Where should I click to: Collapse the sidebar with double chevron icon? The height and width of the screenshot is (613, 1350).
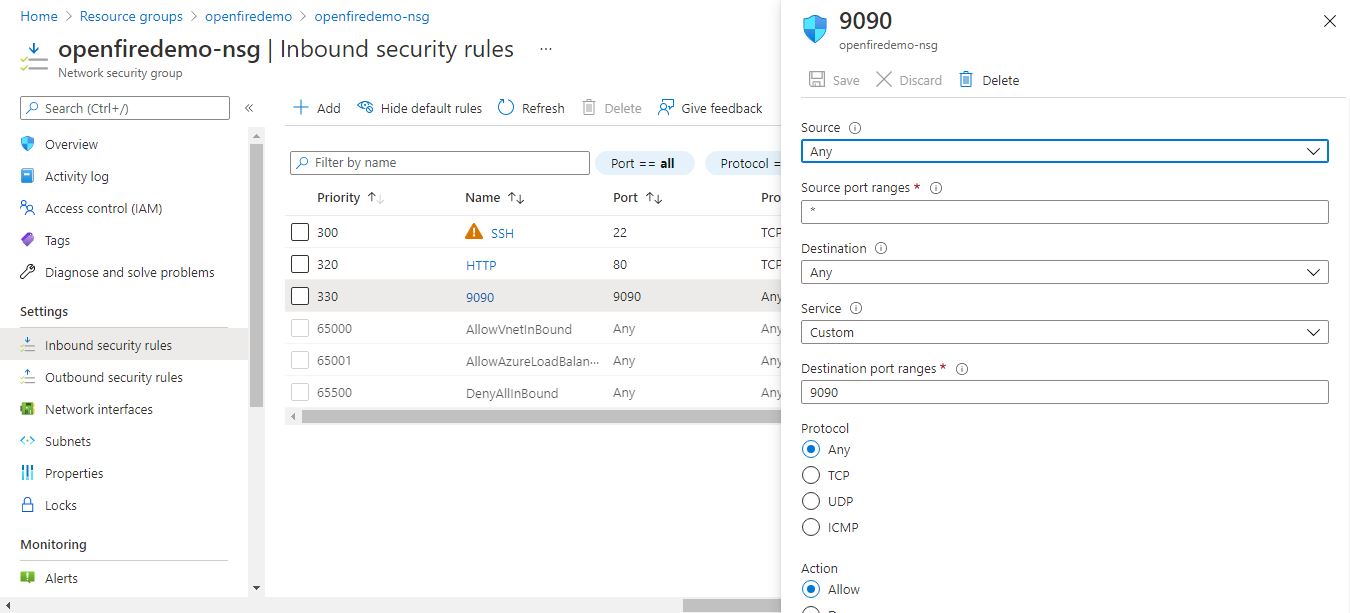(x=249, y=108)
